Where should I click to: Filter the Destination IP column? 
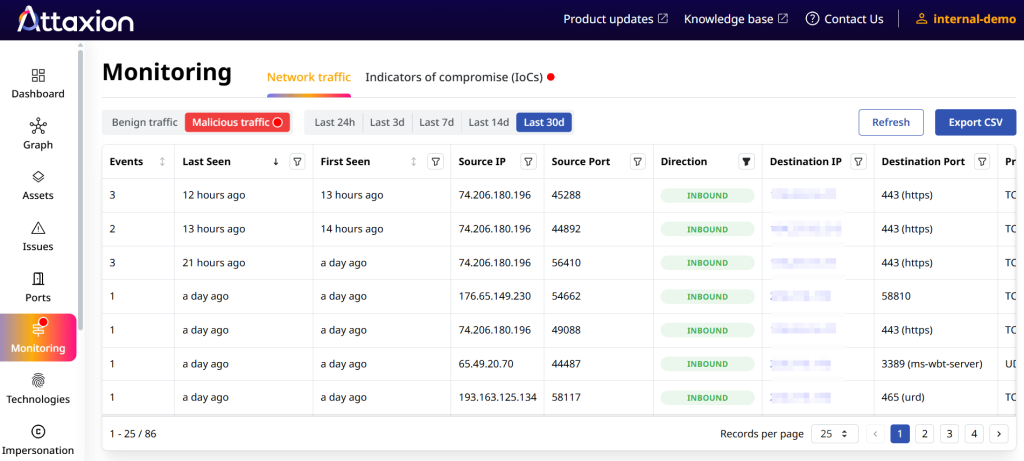(x=859, y=162)
